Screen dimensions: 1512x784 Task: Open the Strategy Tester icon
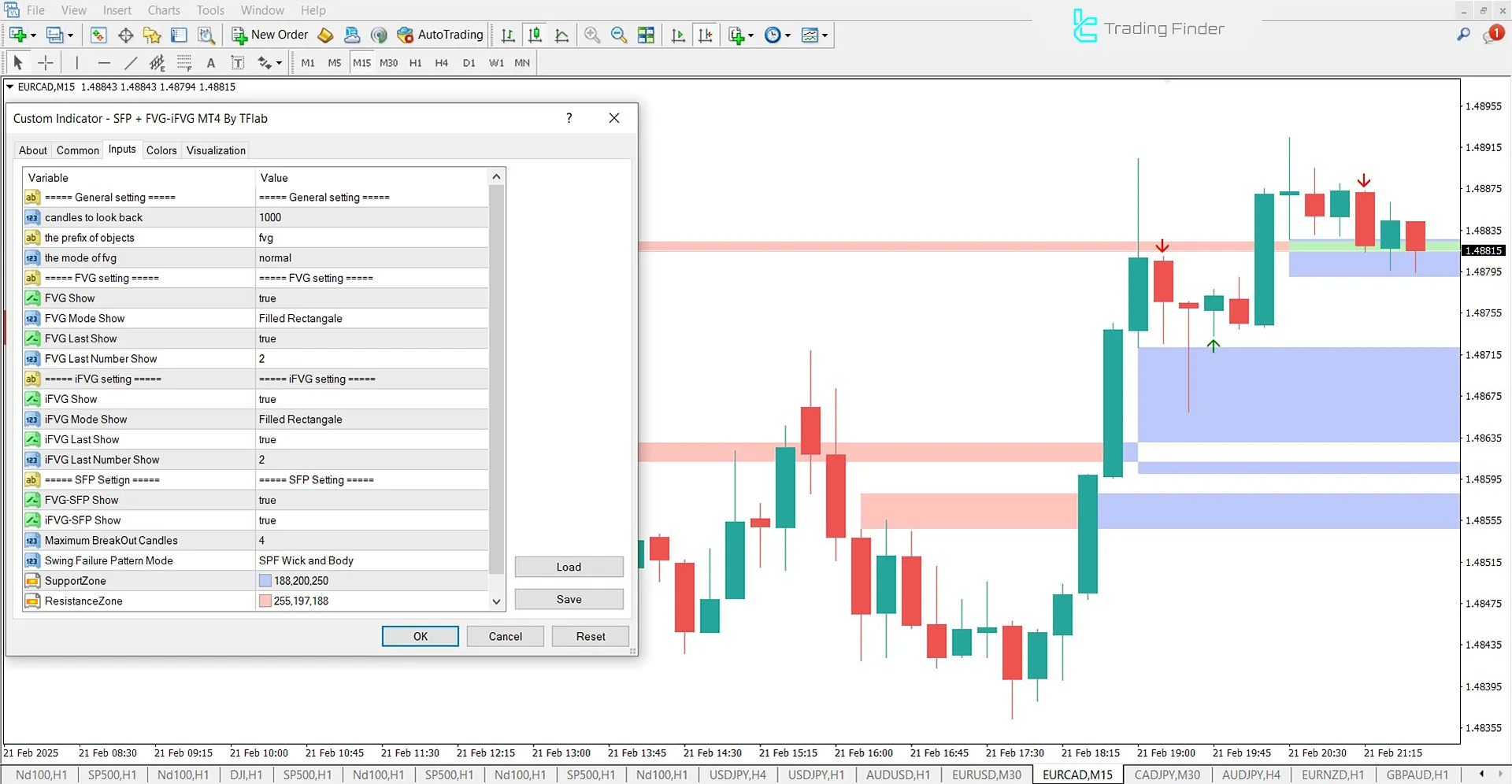[206, 35]
